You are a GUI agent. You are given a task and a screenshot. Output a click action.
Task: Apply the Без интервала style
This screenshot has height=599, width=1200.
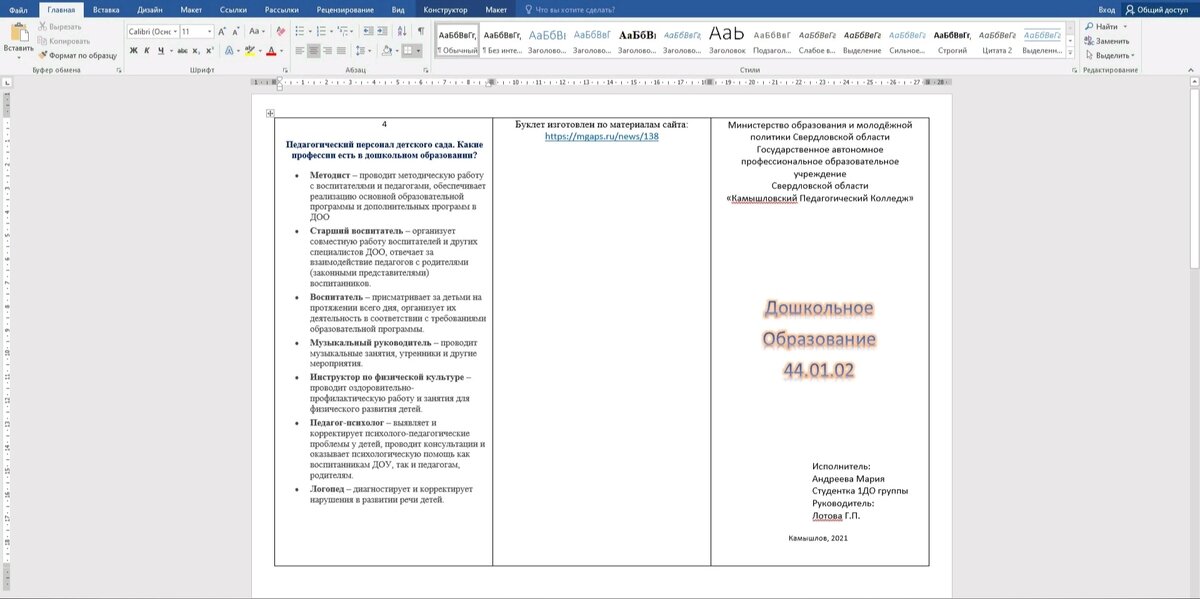pos(502,41)
